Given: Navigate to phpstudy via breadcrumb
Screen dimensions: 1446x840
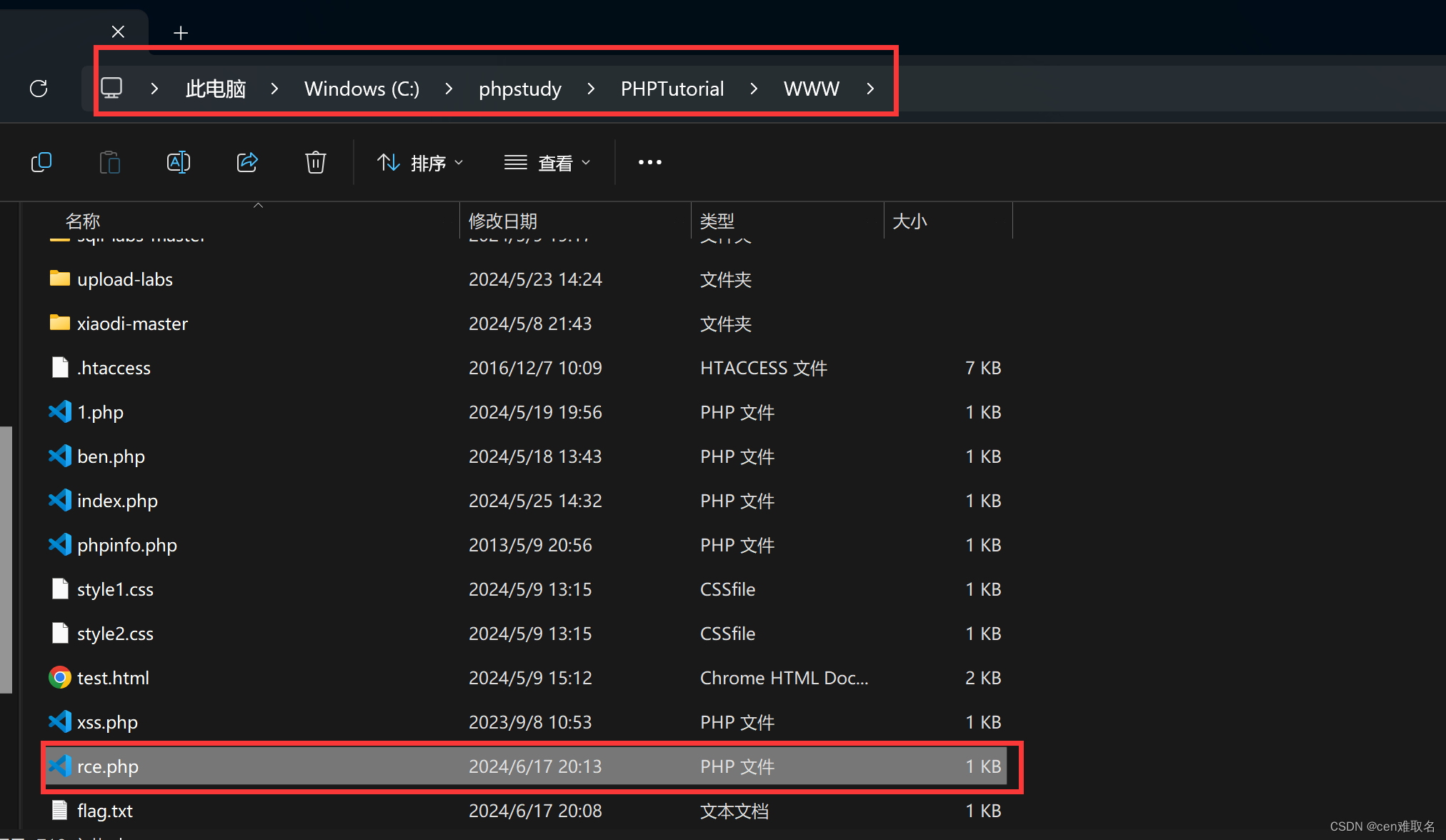Looking at the screenshot, I should click(519, 88).
